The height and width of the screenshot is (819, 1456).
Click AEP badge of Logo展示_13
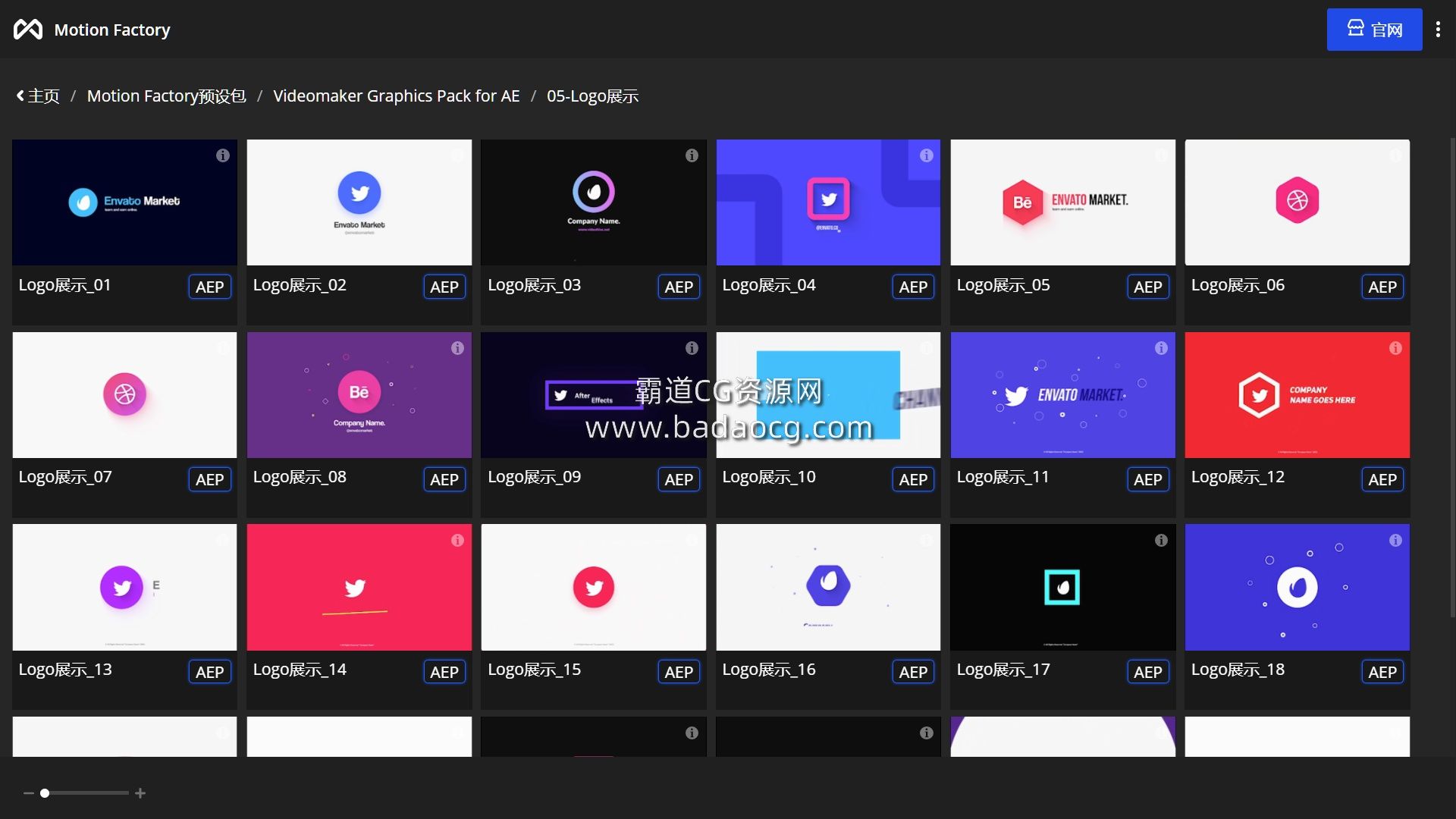[209, 673]
